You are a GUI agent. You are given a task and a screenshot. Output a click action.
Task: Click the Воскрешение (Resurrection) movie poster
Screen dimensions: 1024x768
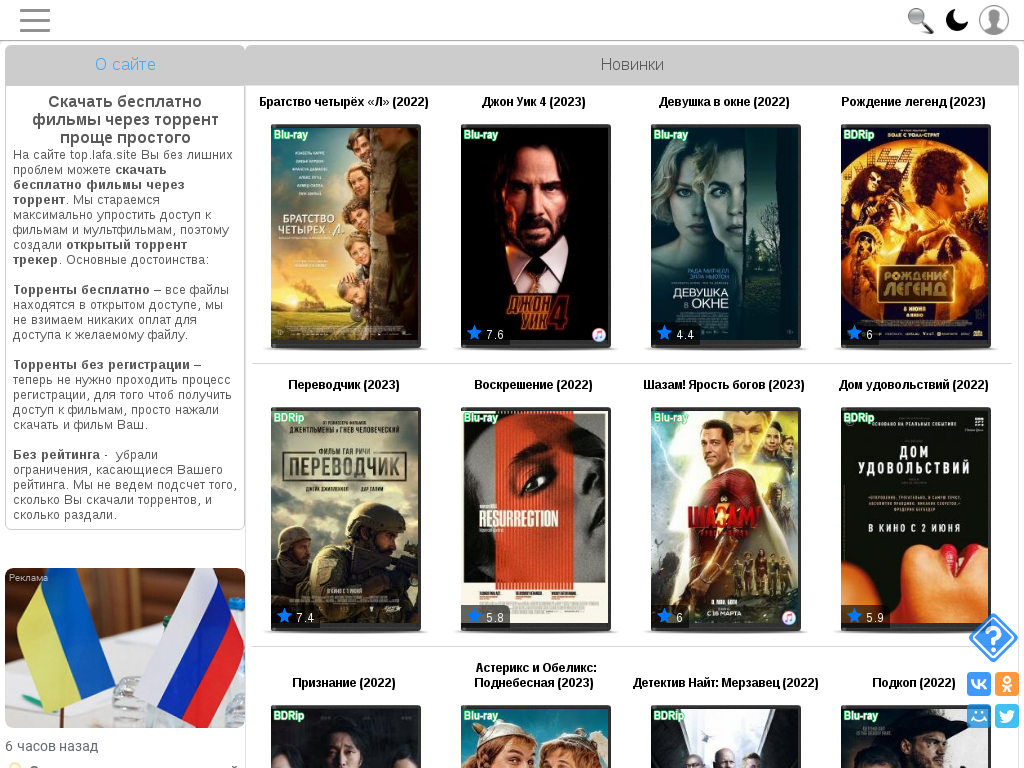[536, 519]
